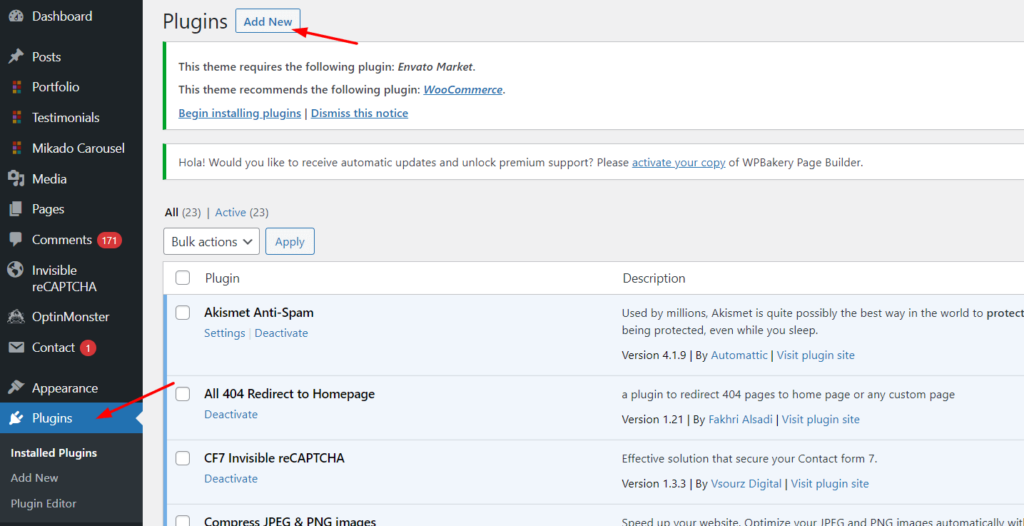Deactivate the Akismet Anti-Spam plugin
Screen dimensions: 1024x526
(x=281, y=333)
